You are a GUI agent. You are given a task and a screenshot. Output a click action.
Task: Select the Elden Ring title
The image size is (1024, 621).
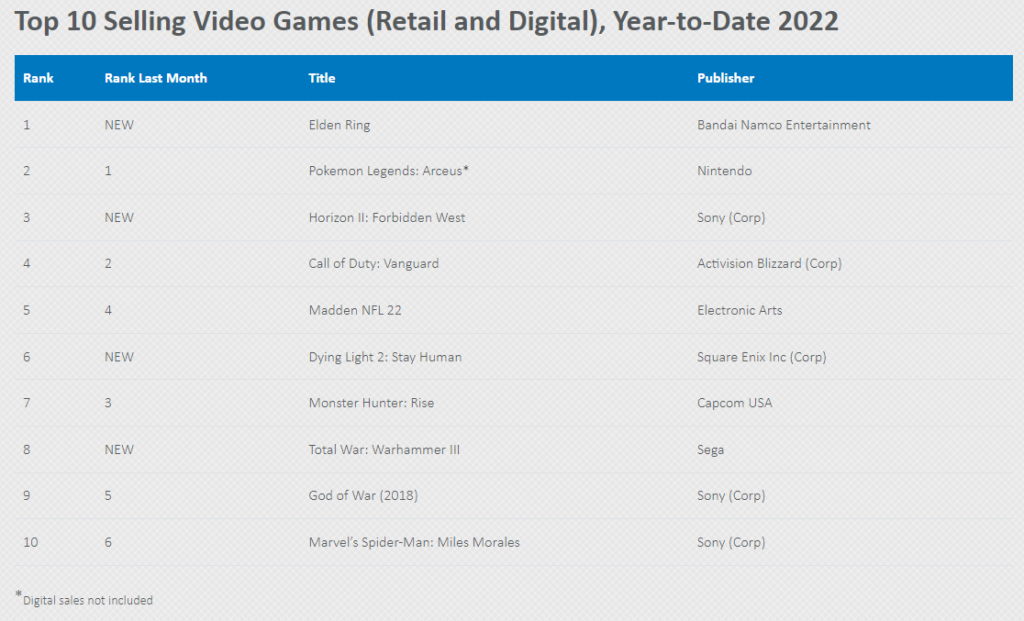pyautogui.click(x=340, y=125)
